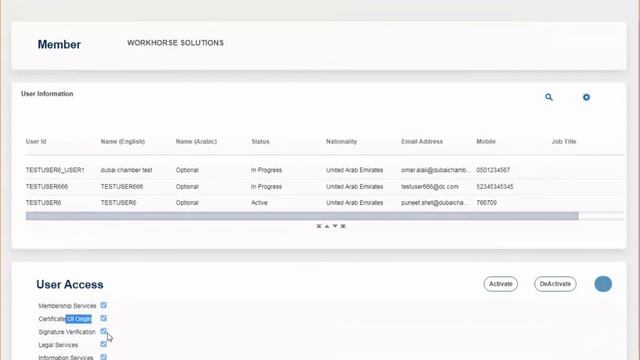Click mobile number 766709
This screenshot has height=360, width=640.
(487, 203)
